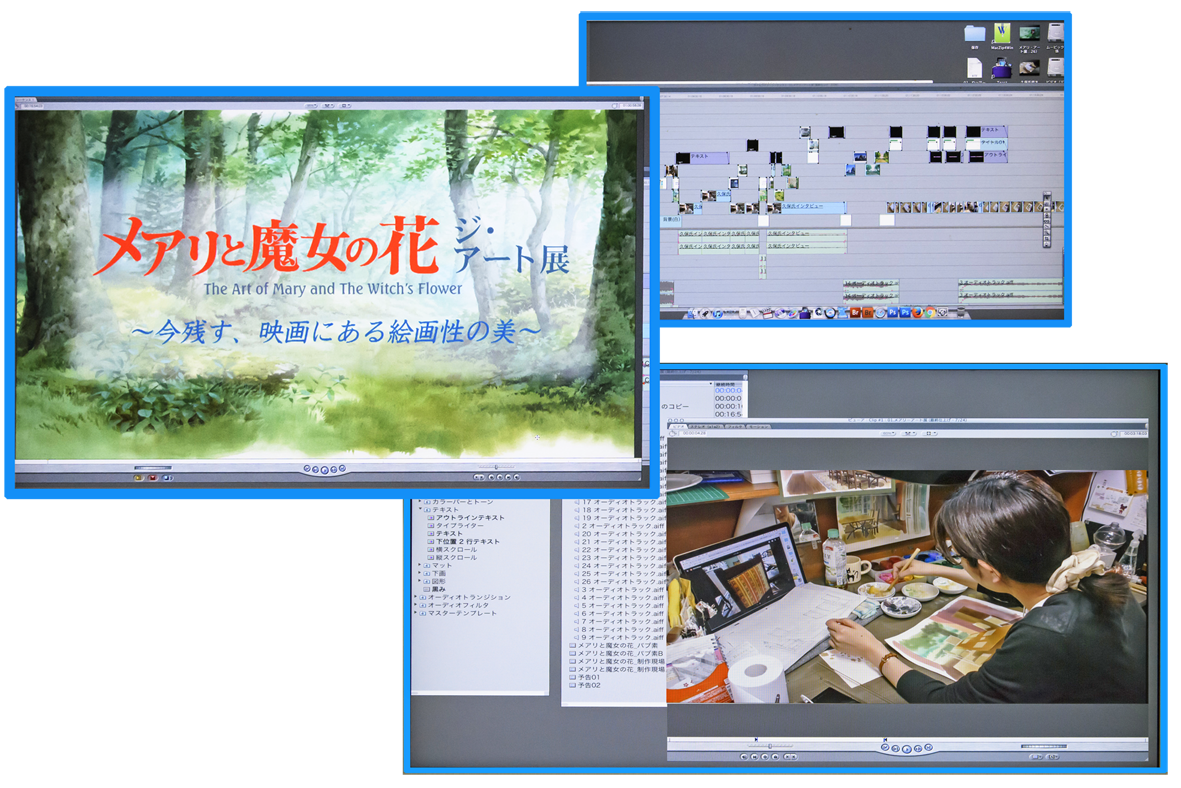The height and width of the screenshot is (788, 1181).
Task: Go to next edit in Viewer transport
Action: [929, 747]
